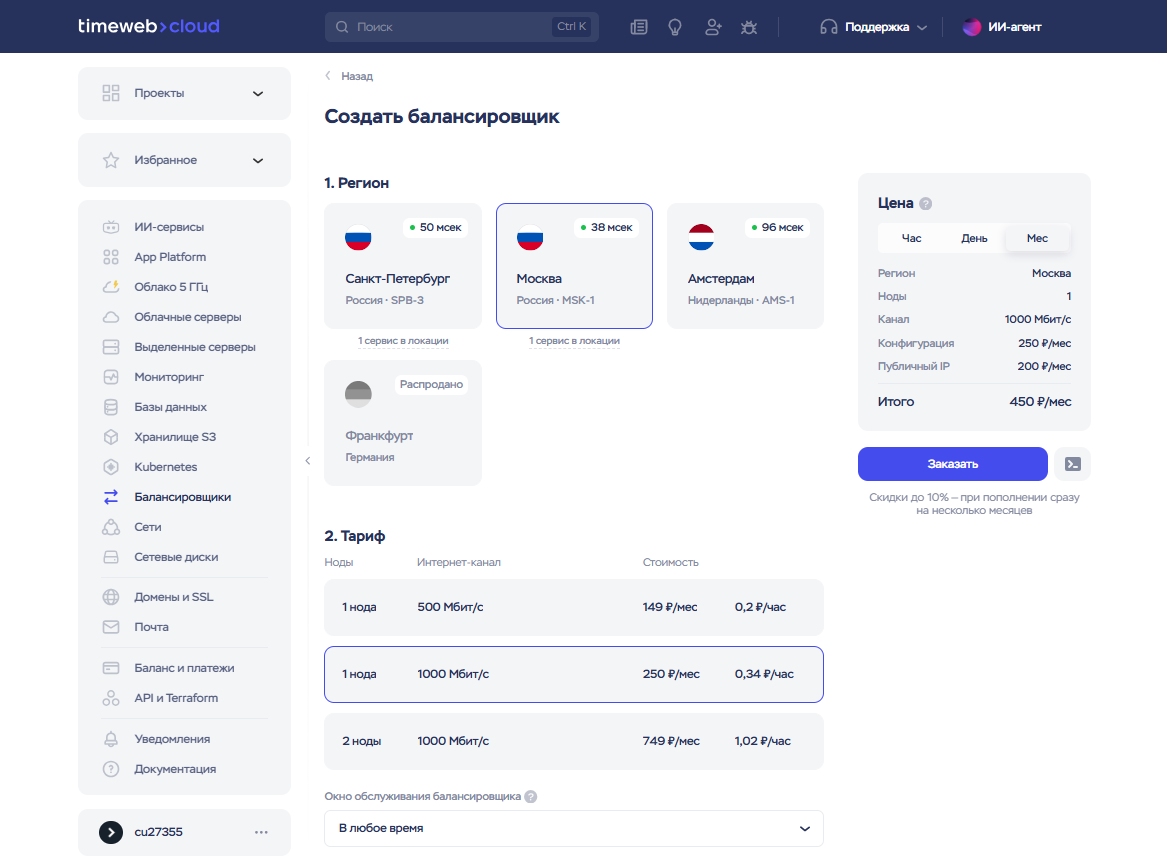Image resolution: width=1167 pixels, height=864 pixels.
Task: Click the help icon beside Окно обслуживания балансировщика
Action: [531, 796]
